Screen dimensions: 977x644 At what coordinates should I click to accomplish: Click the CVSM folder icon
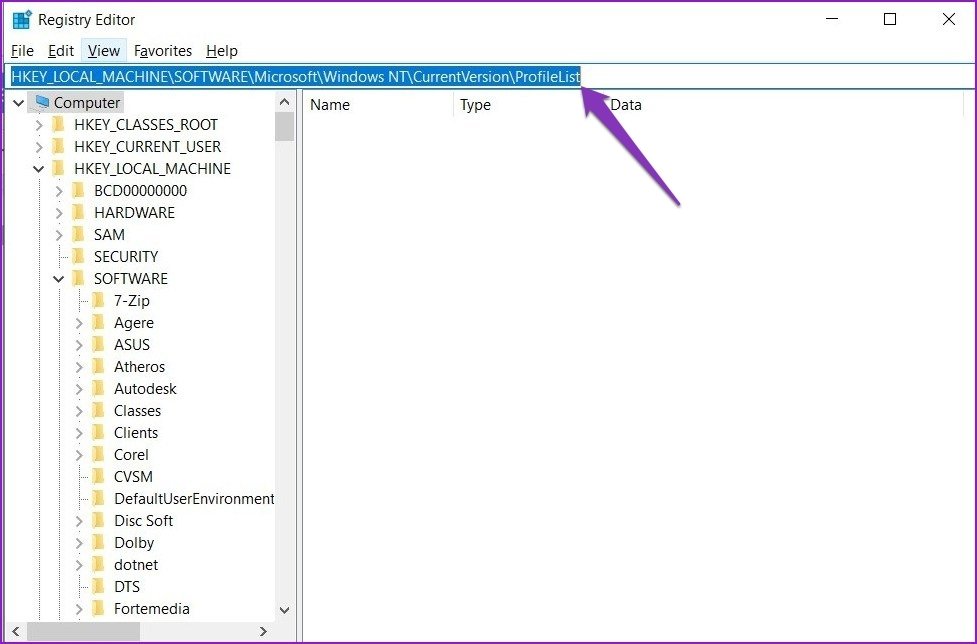(98, 476)
